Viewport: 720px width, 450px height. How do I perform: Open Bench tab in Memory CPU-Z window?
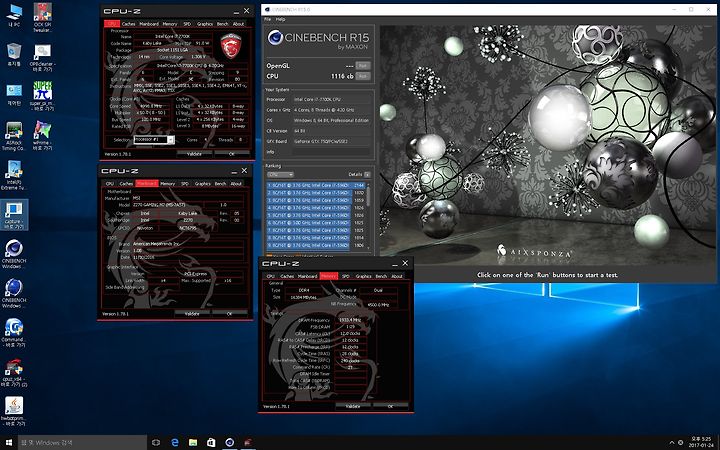click(381, 276)
